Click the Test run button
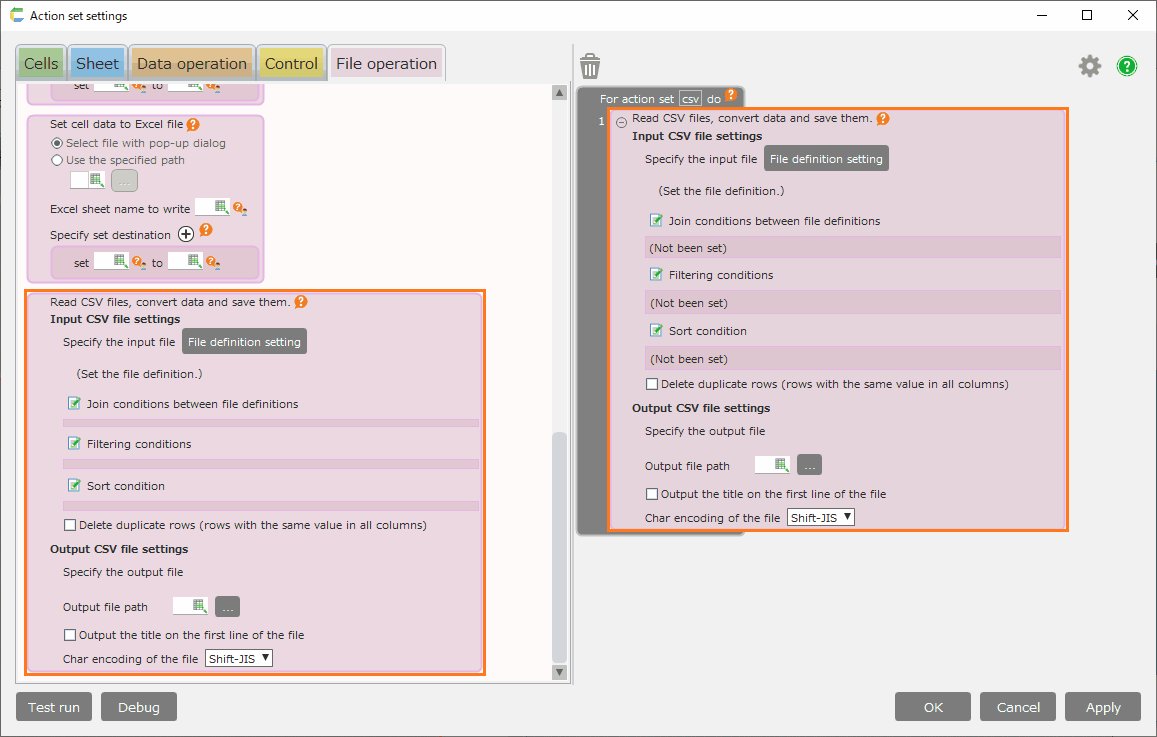1157x737 pixels. pyautogui.click(x=54, y=707)
